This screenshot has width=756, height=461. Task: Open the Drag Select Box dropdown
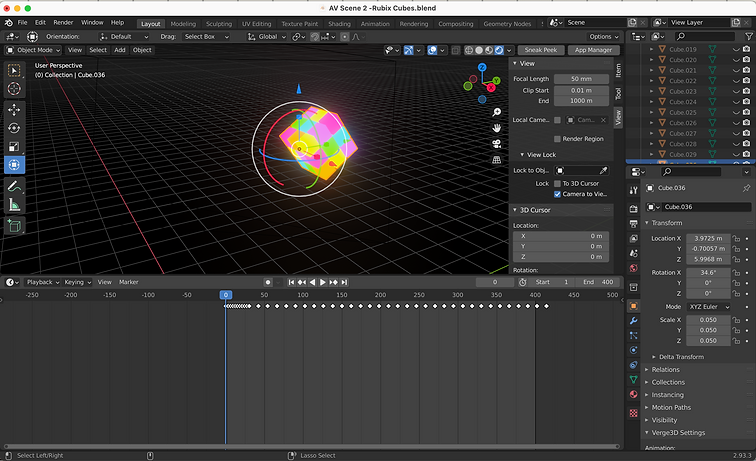206,37
